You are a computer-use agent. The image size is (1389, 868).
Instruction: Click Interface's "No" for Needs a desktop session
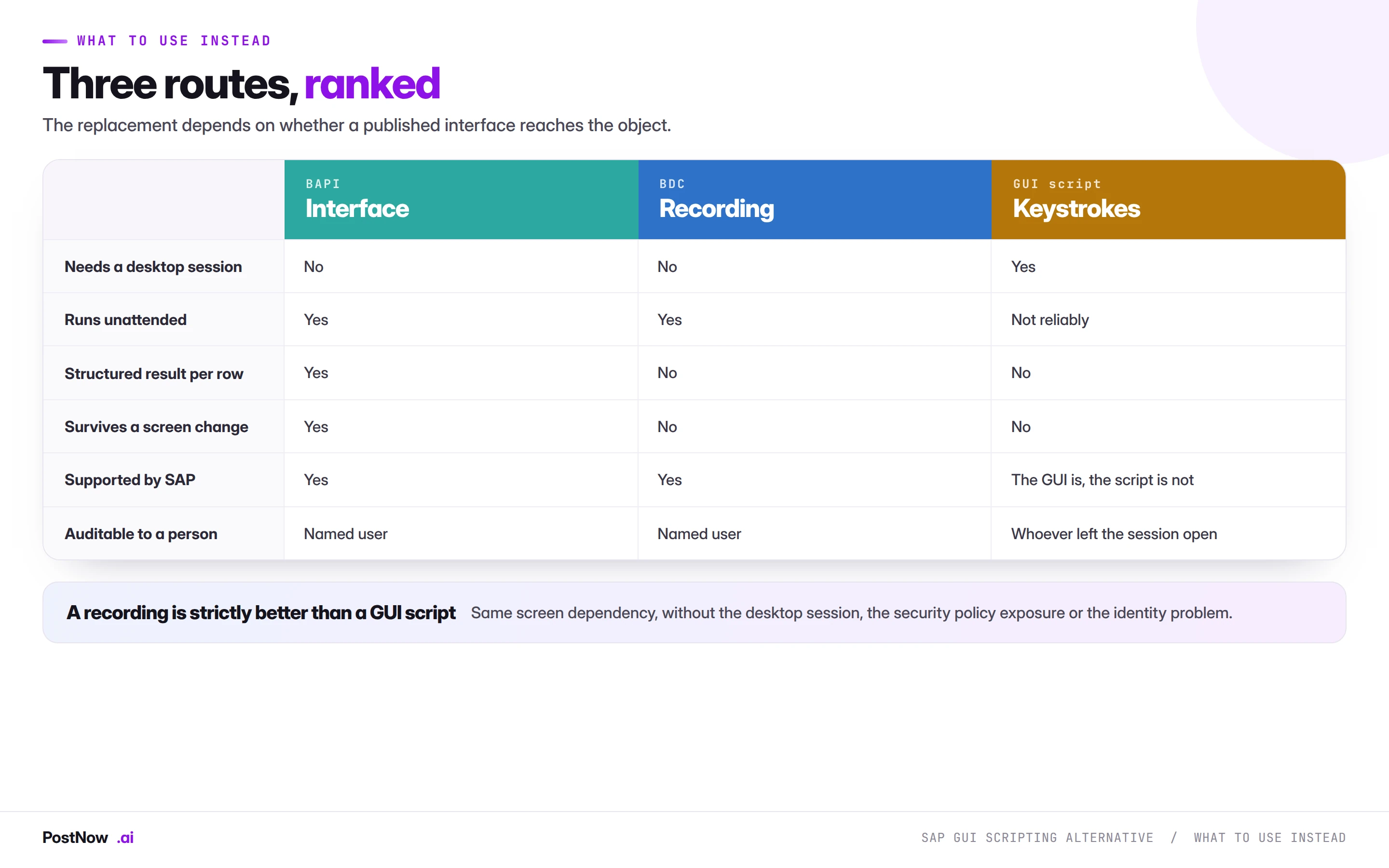click(x=313, y=267)
